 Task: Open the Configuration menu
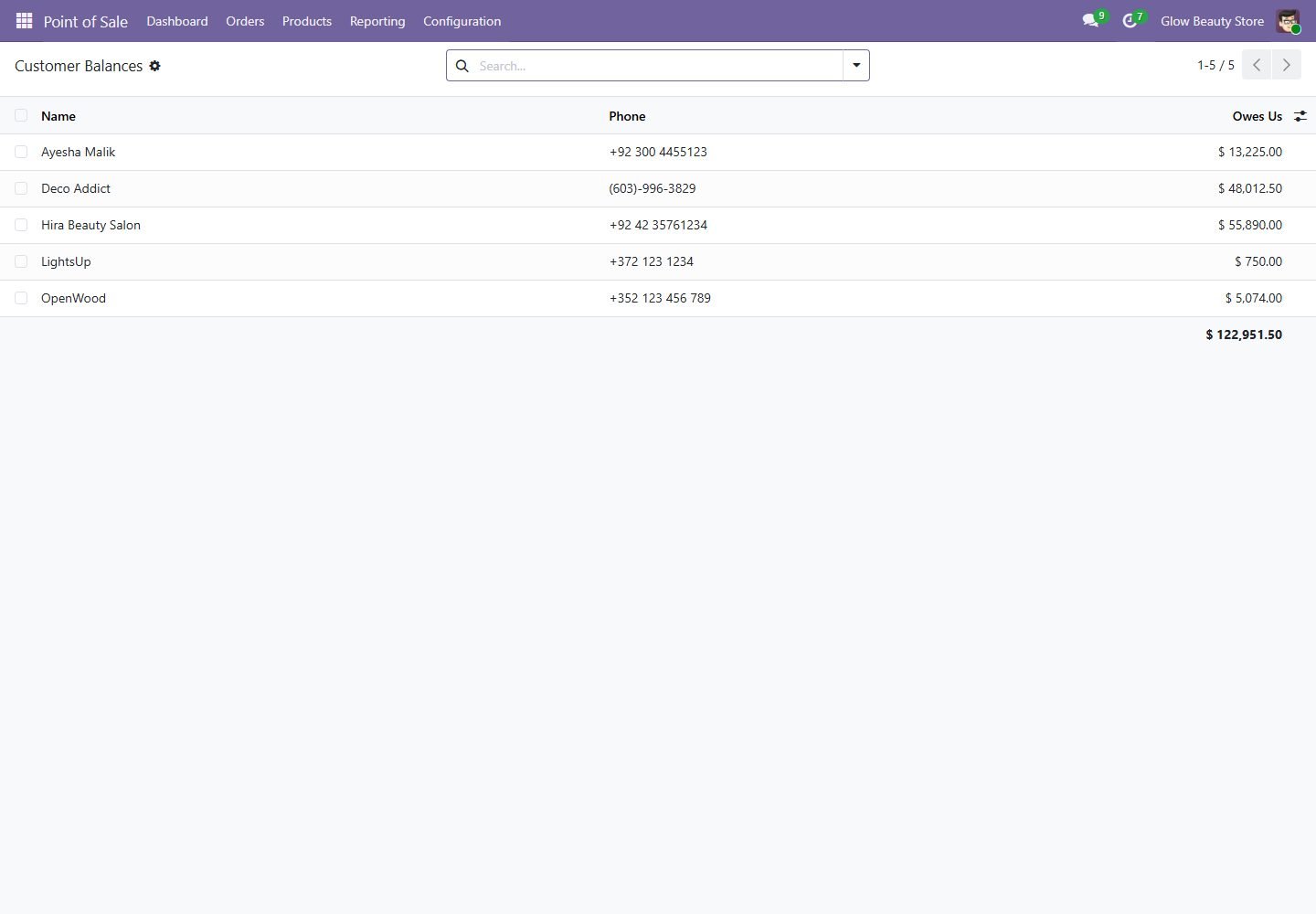coord(462,21)
